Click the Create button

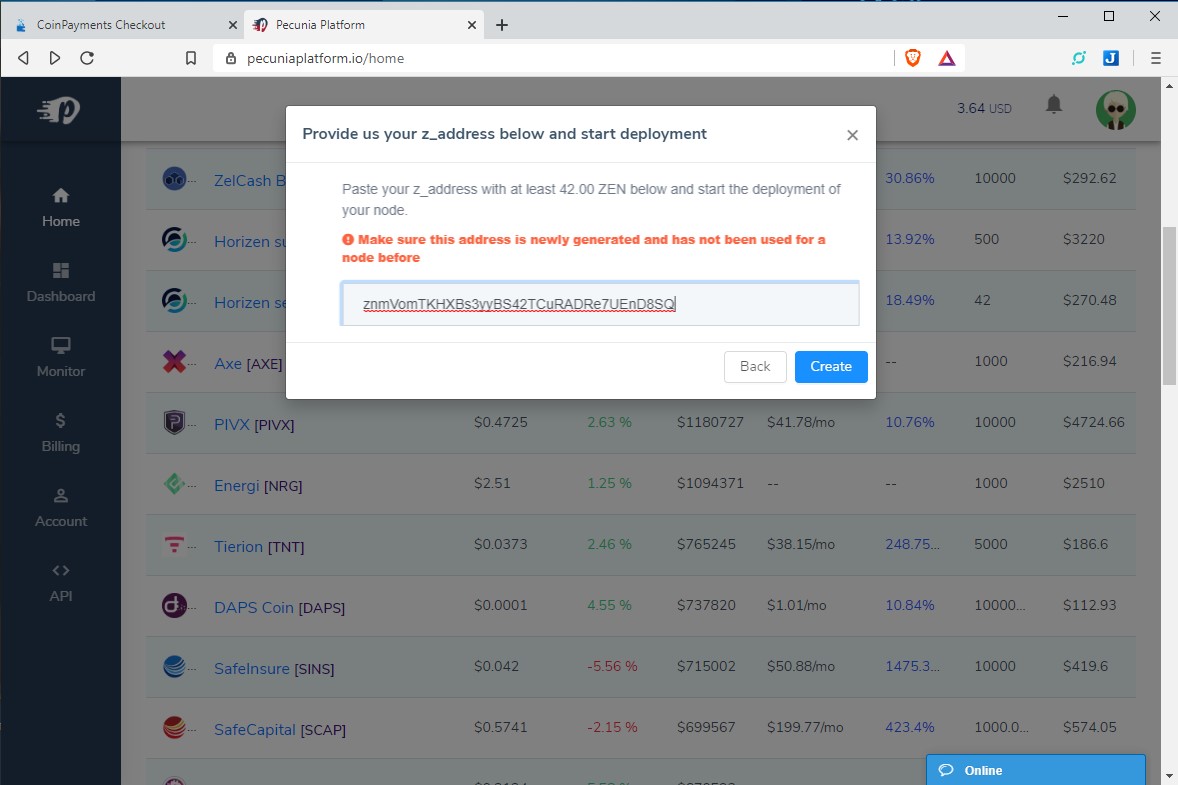[831, 367]
